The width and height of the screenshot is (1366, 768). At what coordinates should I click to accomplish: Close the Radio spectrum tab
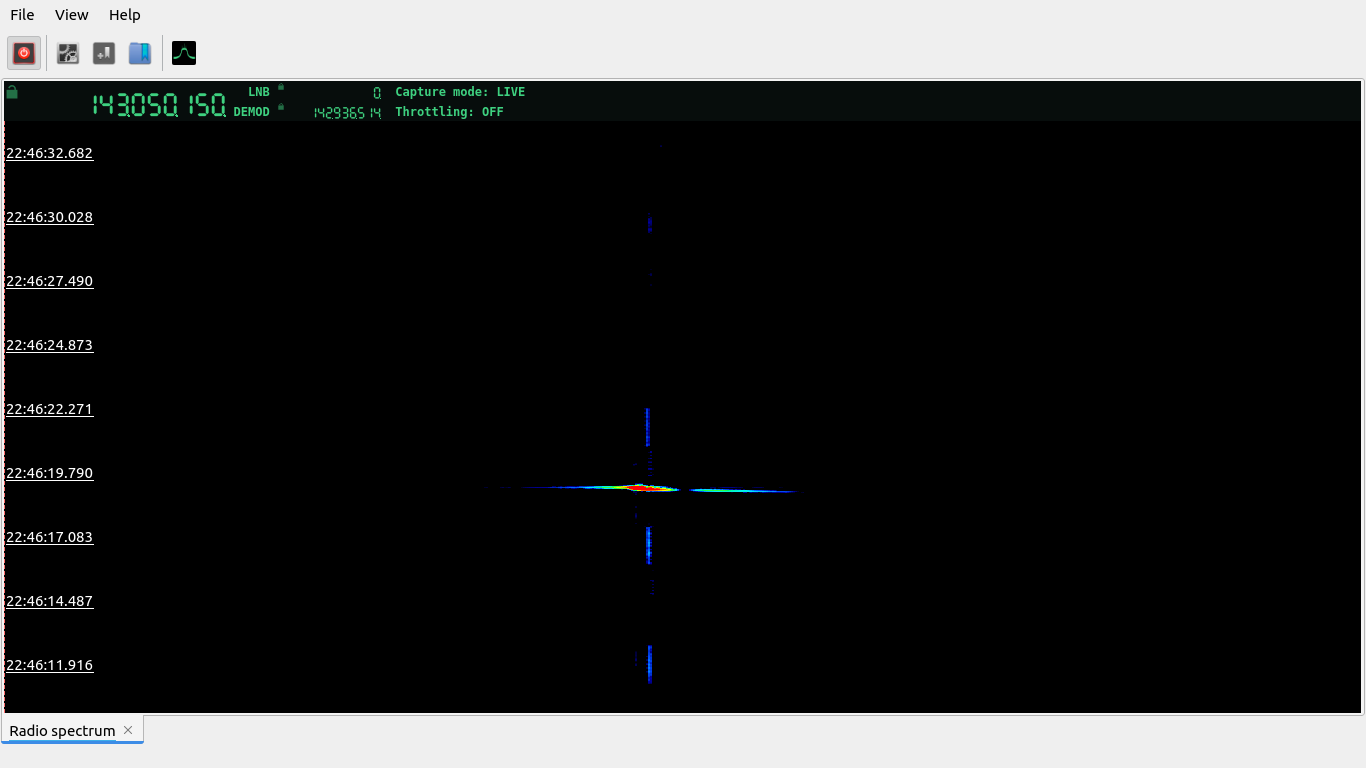tap(128, 730)
